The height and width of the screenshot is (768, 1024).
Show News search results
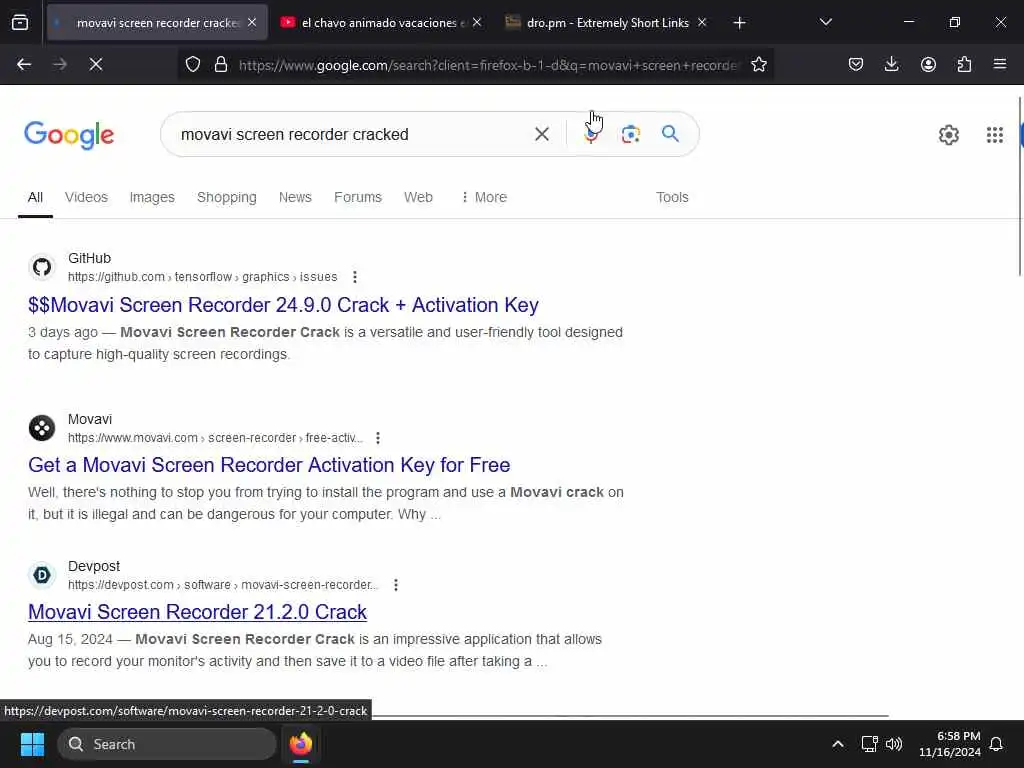coord(295,197)
